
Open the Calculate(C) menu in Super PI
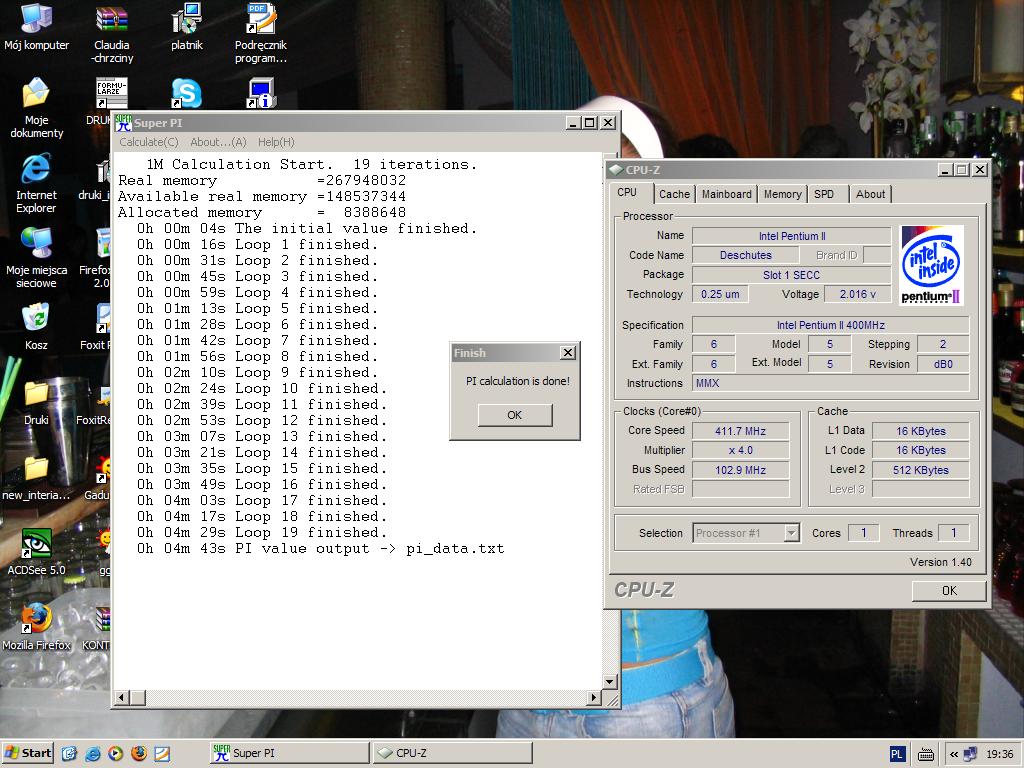149,142
